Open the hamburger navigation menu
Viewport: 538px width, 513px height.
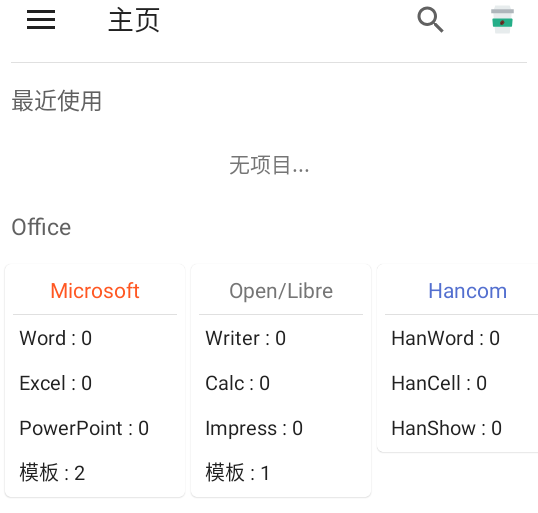click(x=41, y=20)
